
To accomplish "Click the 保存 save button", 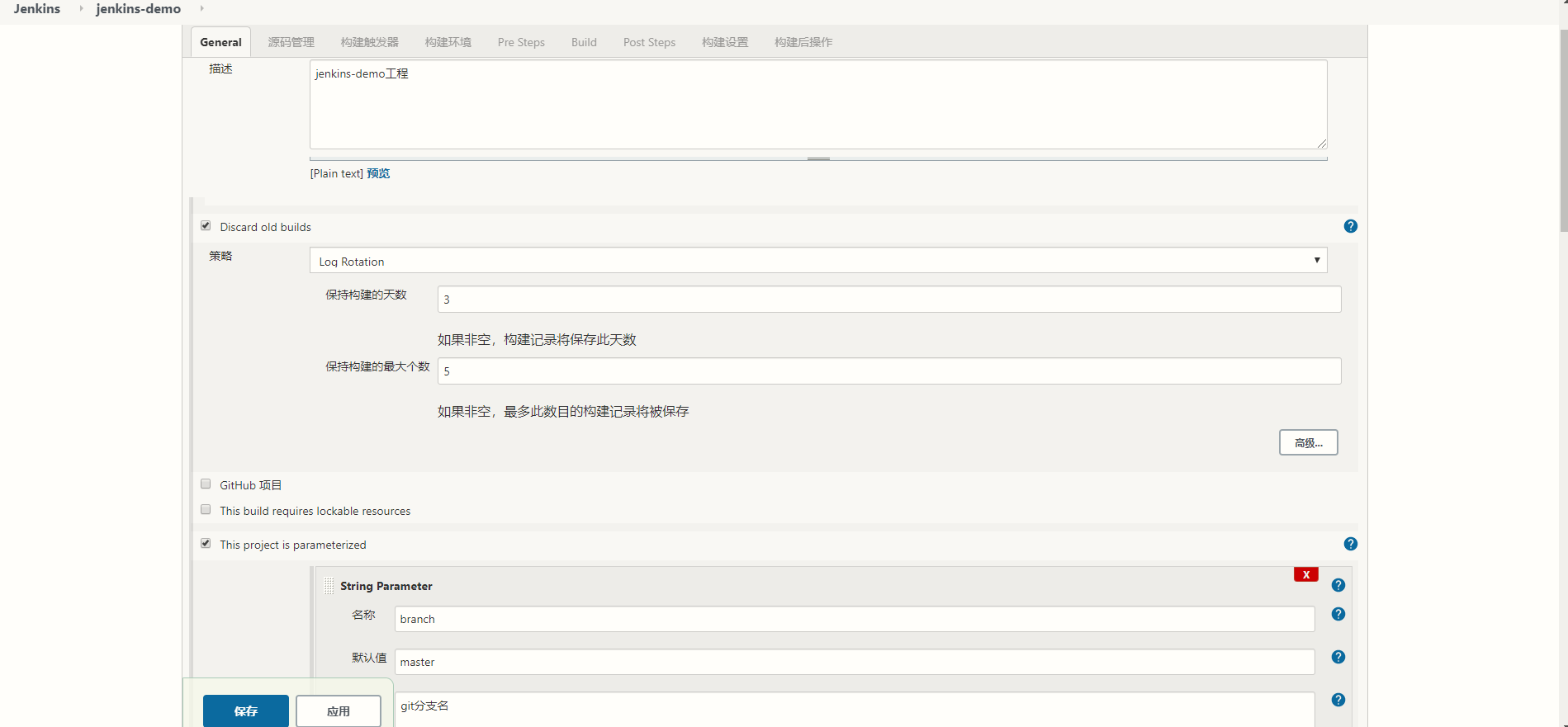I will 246,710.
